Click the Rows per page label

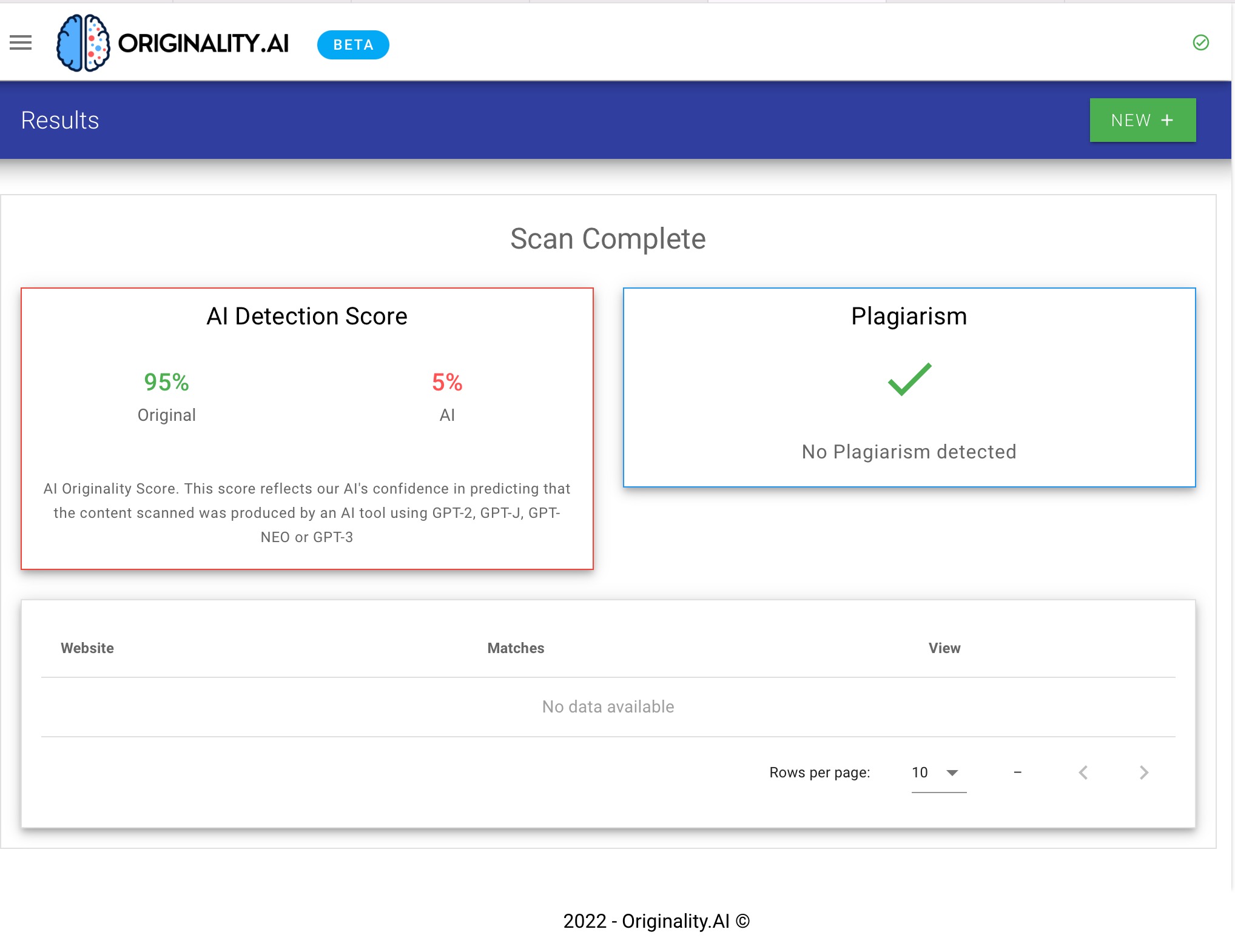pos(819,773)
